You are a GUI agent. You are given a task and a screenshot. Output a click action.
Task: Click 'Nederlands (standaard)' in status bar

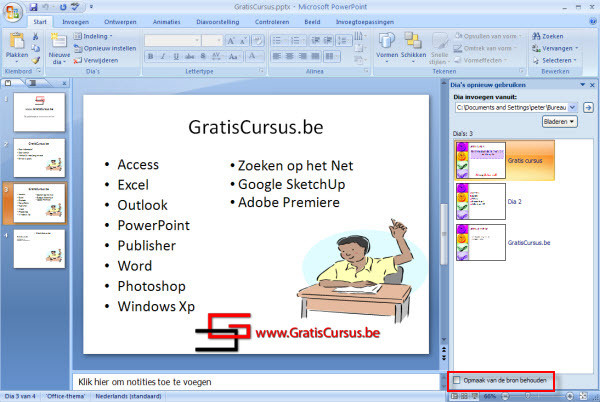128,396
